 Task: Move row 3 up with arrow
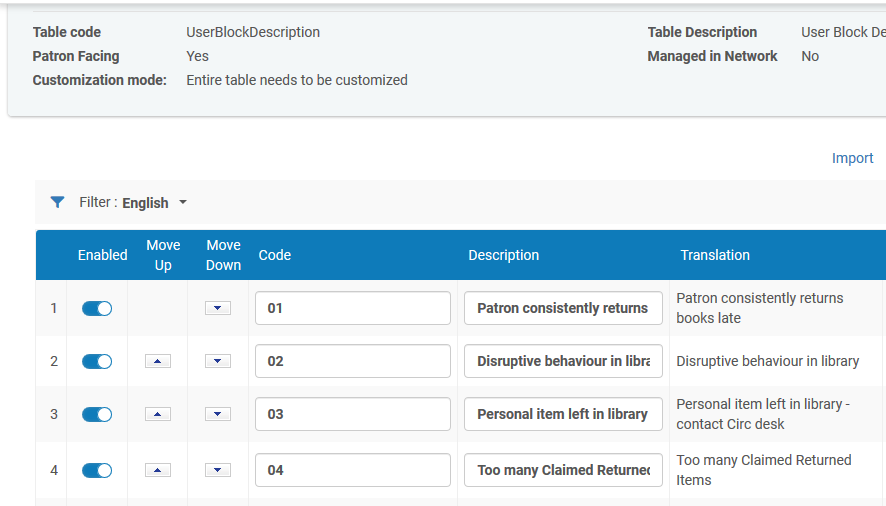tap(158, 414)
